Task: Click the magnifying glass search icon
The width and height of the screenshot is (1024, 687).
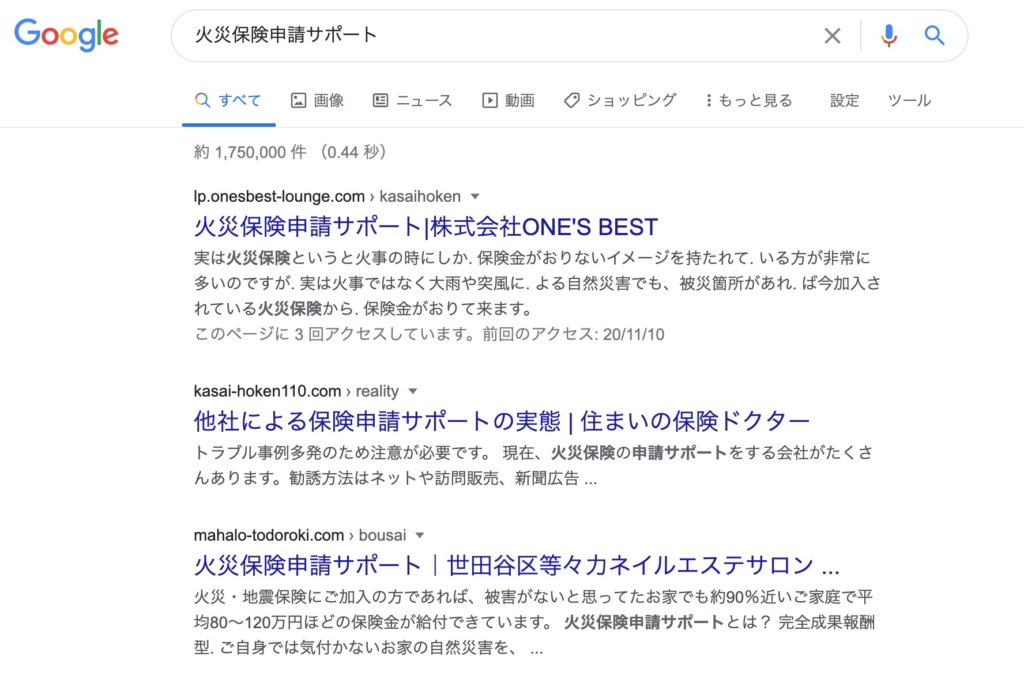Action: 934,35
